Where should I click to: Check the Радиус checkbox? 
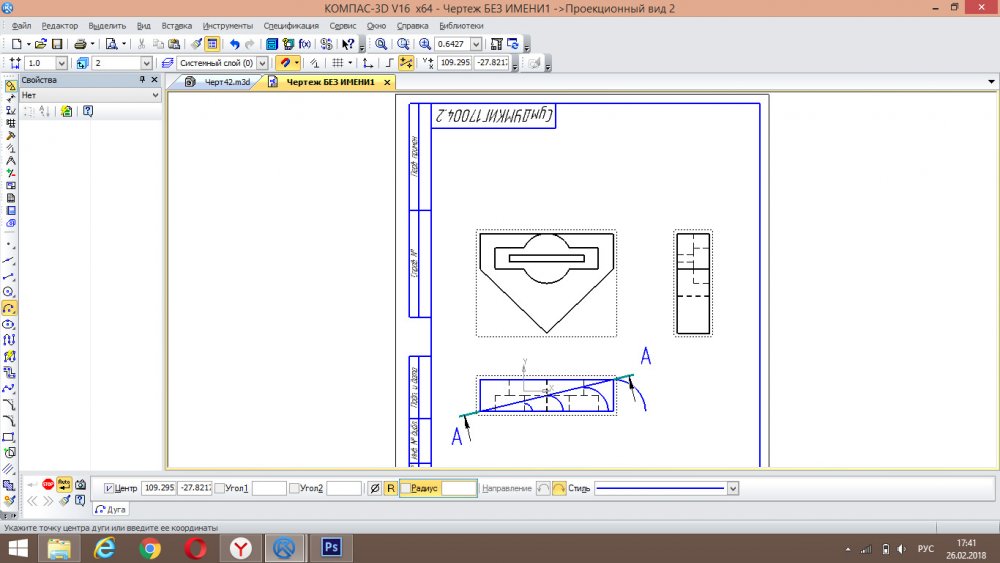click(406, 488)
